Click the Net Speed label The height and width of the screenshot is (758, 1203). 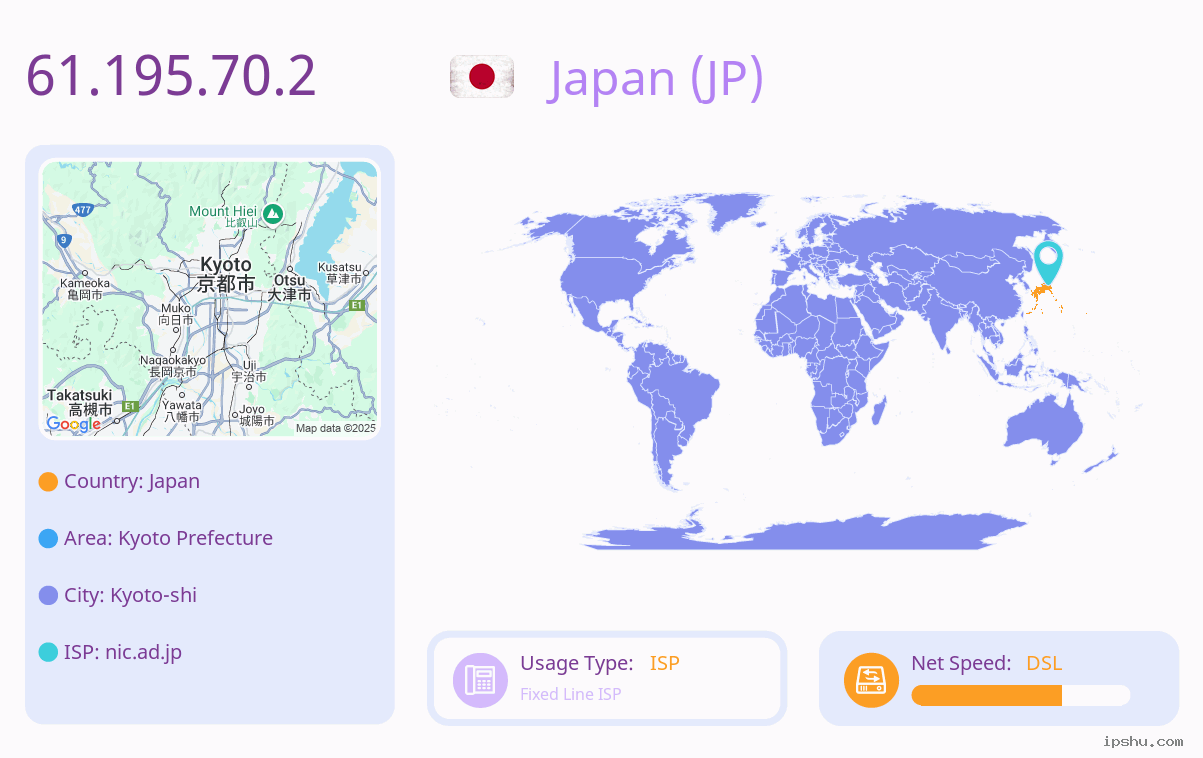click(961, 663)
